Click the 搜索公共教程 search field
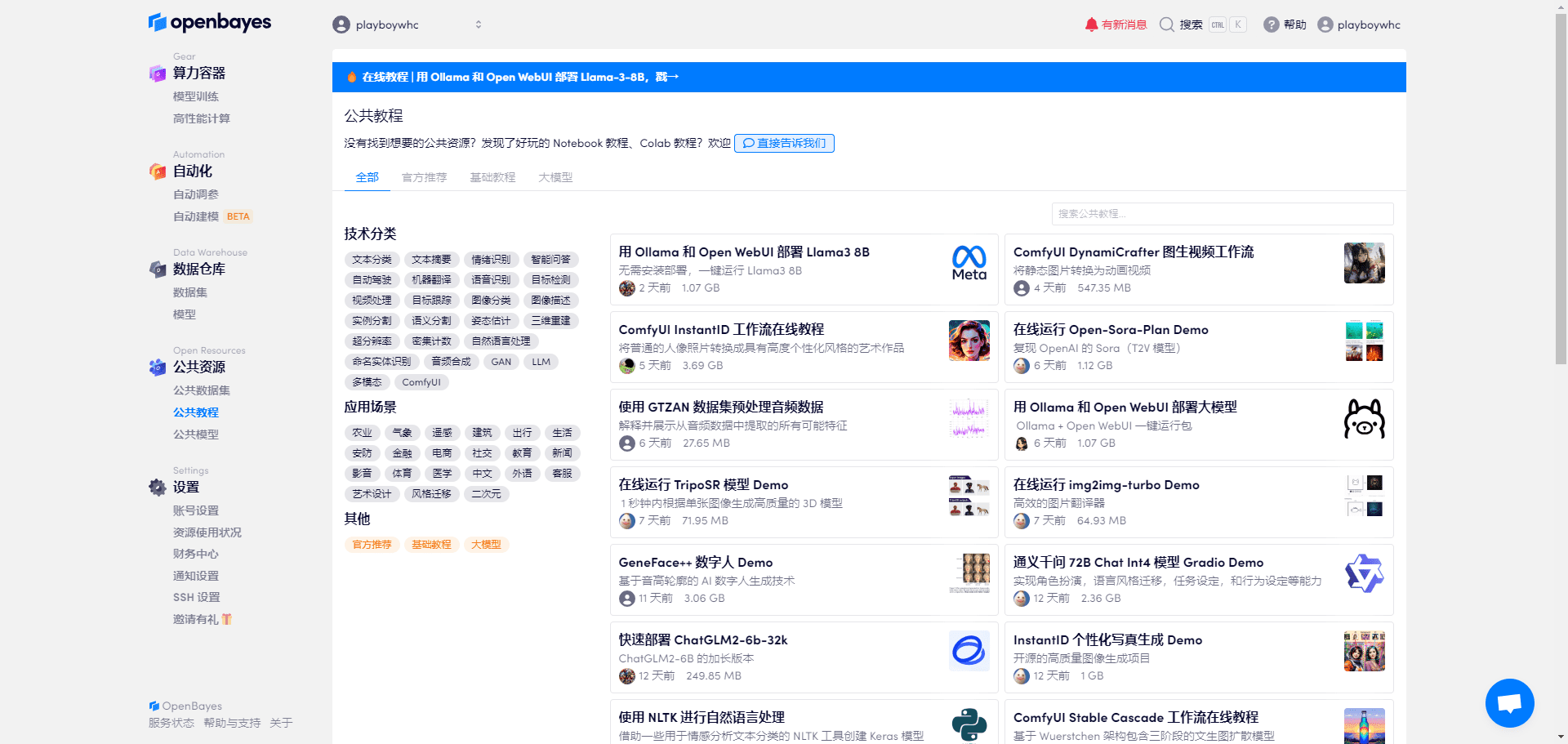The image size is (1568, 744). (1222, 214)
